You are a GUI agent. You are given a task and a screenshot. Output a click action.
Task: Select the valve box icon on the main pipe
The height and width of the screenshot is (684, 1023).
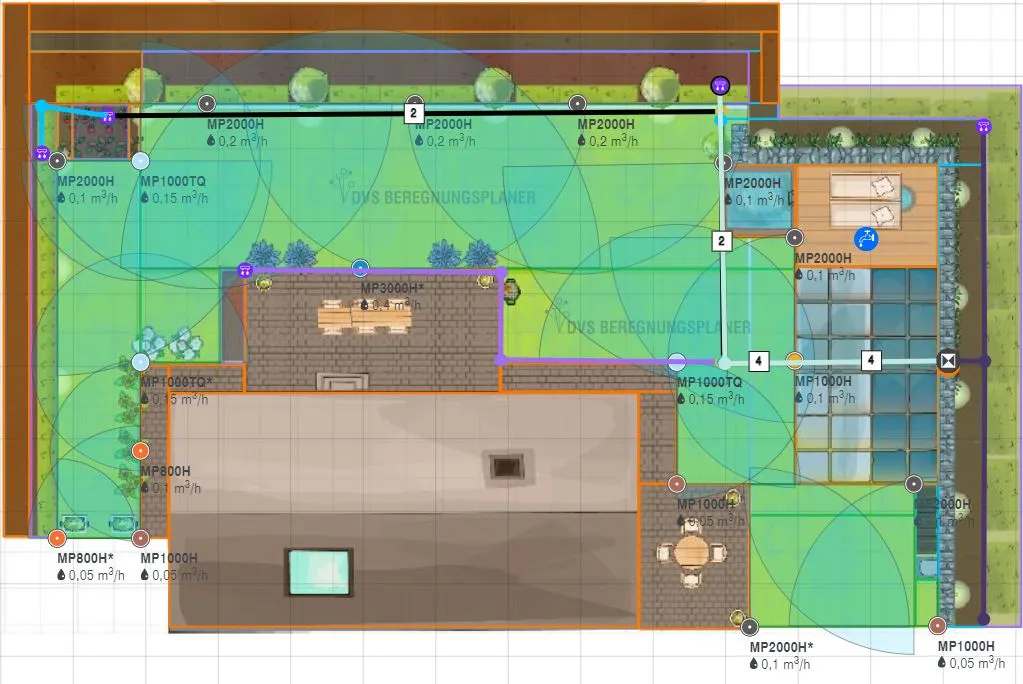coord(948,361)
